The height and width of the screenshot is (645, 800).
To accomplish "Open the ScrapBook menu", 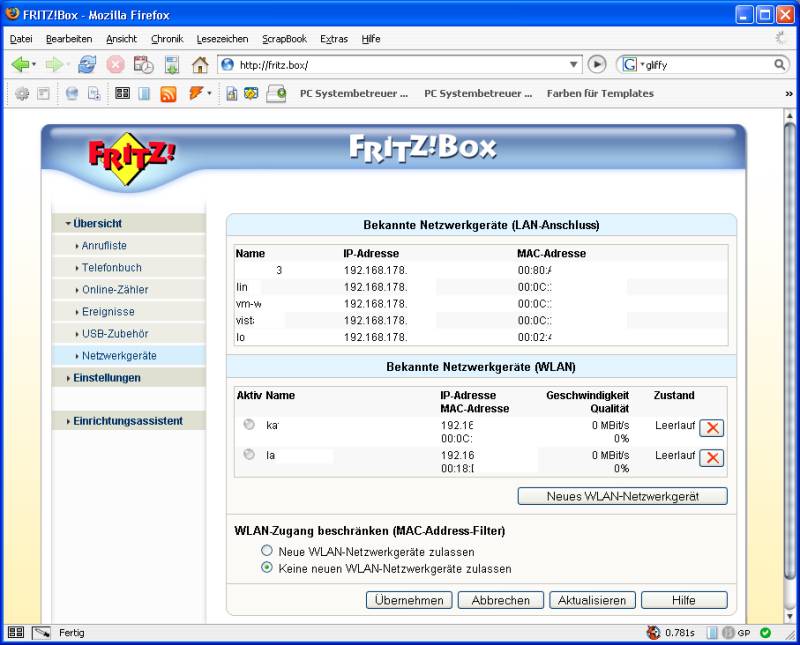I will coord(284,39).
